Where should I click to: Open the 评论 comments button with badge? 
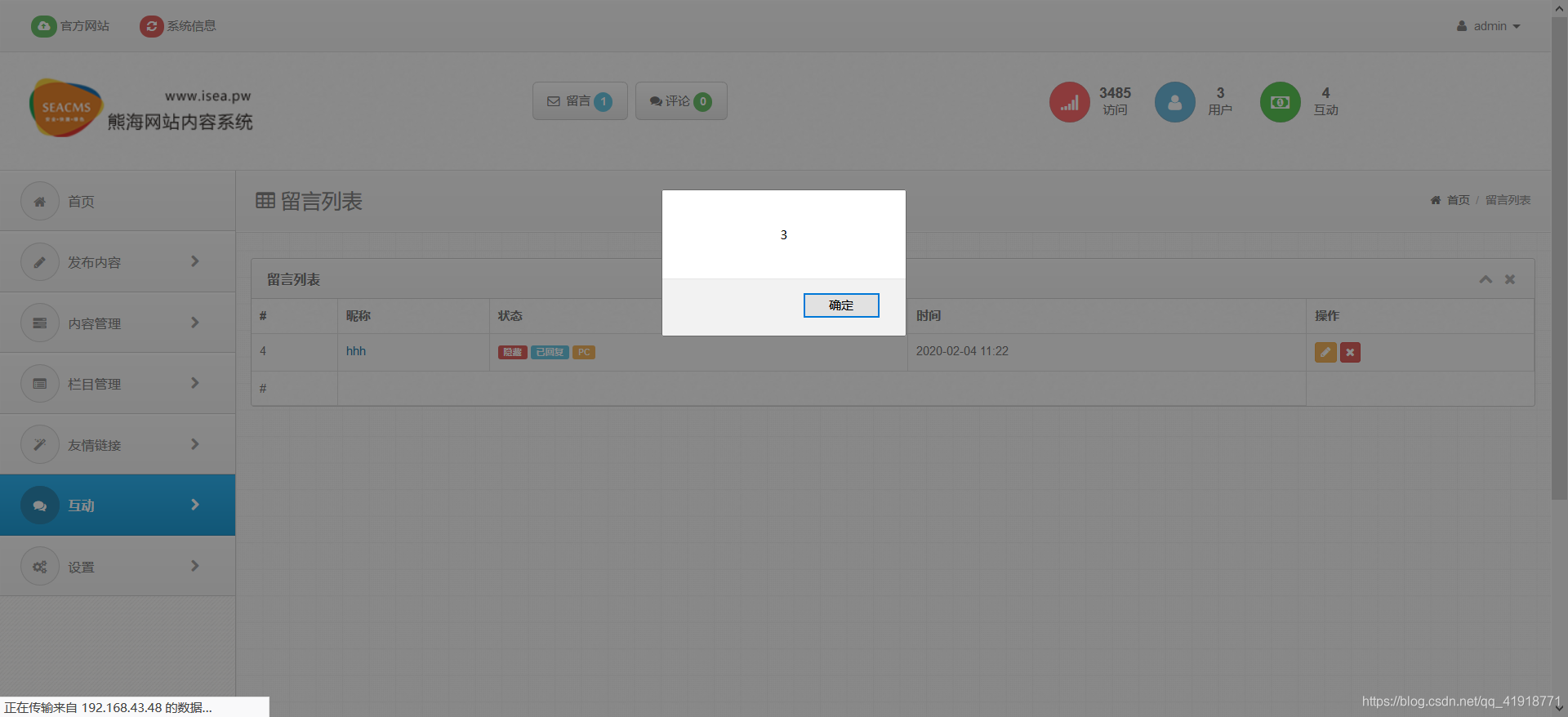681,101
